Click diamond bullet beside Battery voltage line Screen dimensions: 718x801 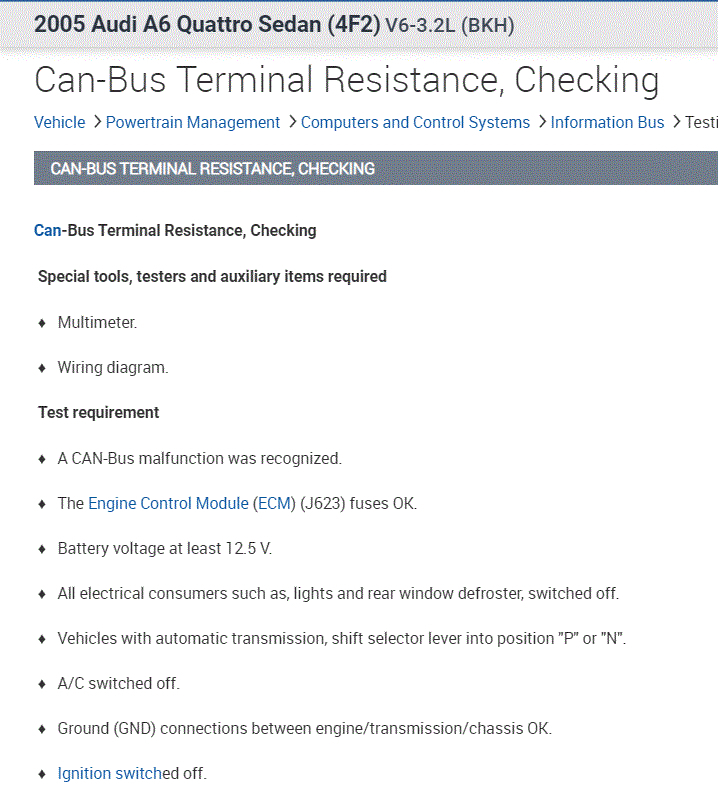click(42, 549)
